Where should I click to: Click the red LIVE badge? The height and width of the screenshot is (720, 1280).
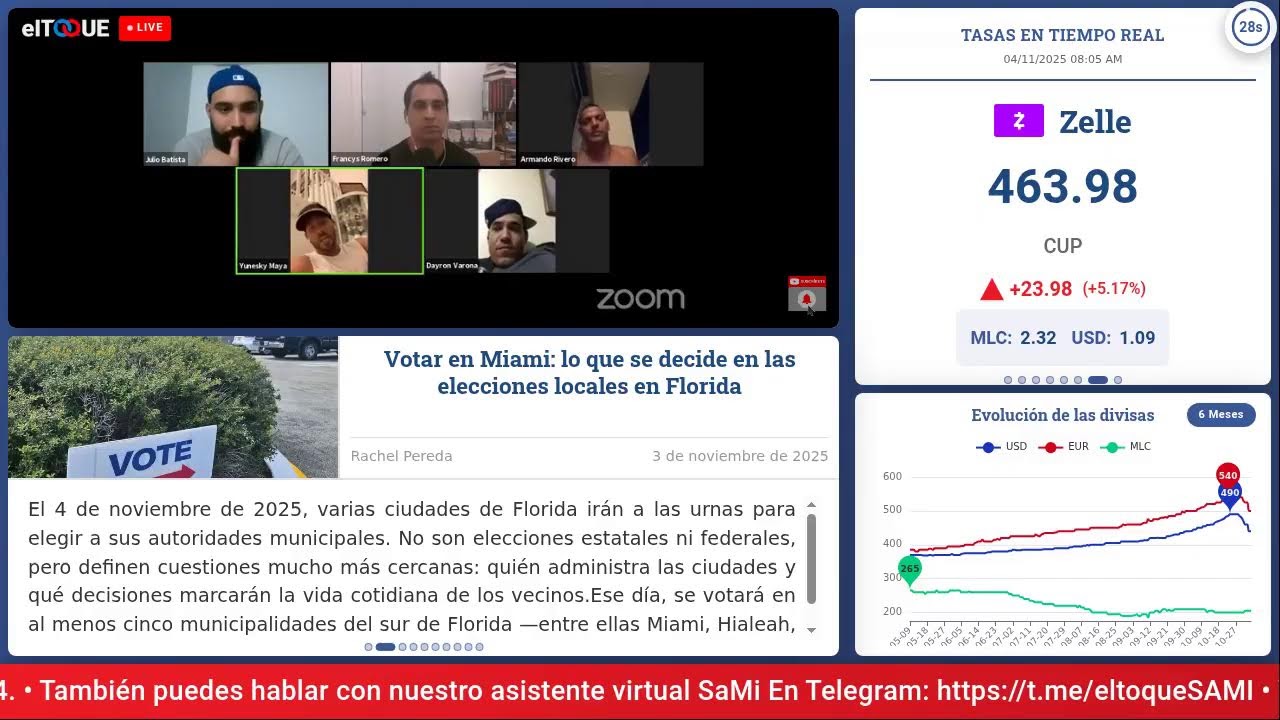145,28
